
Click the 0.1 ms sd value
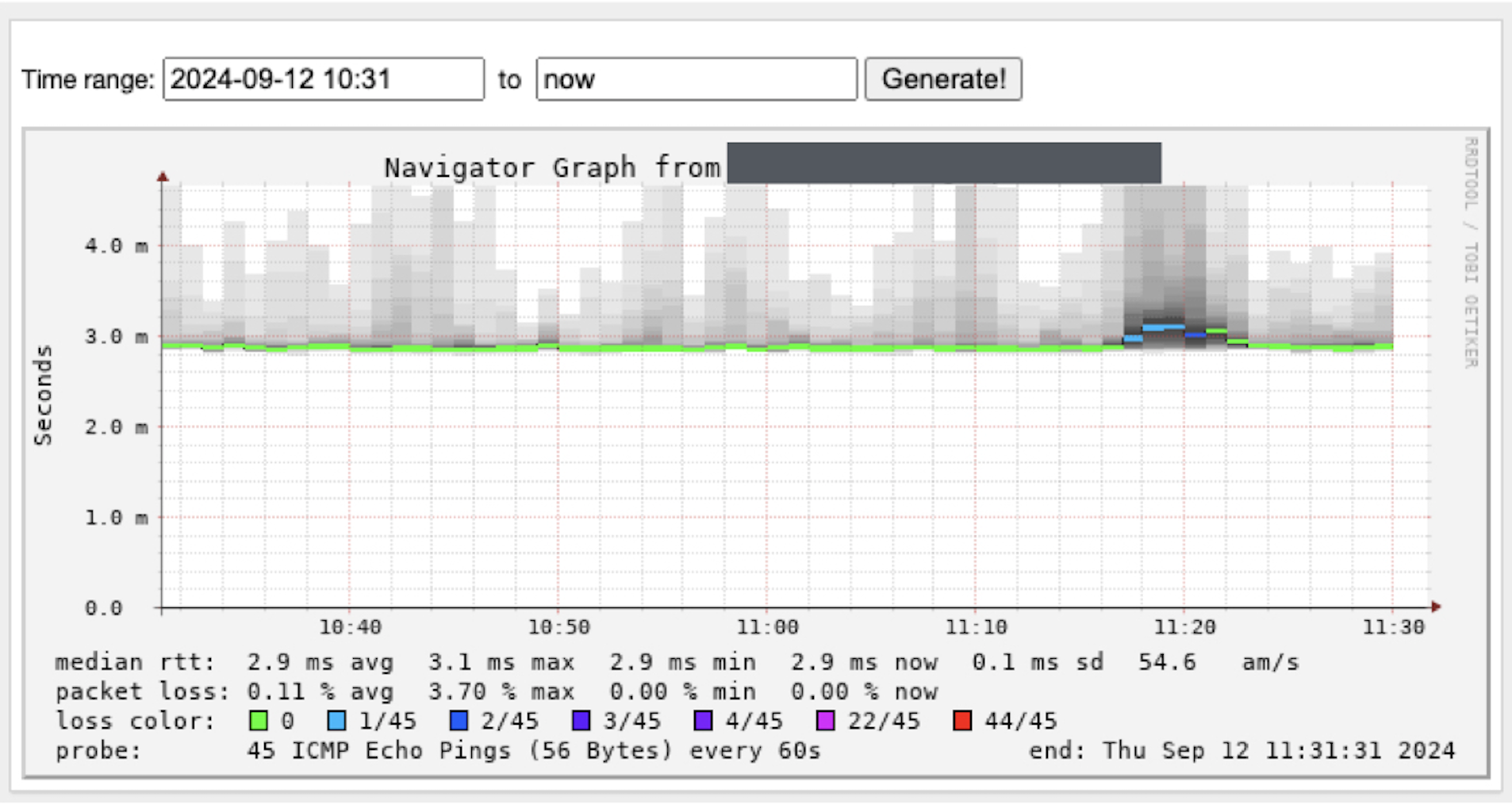point(1038,662)
